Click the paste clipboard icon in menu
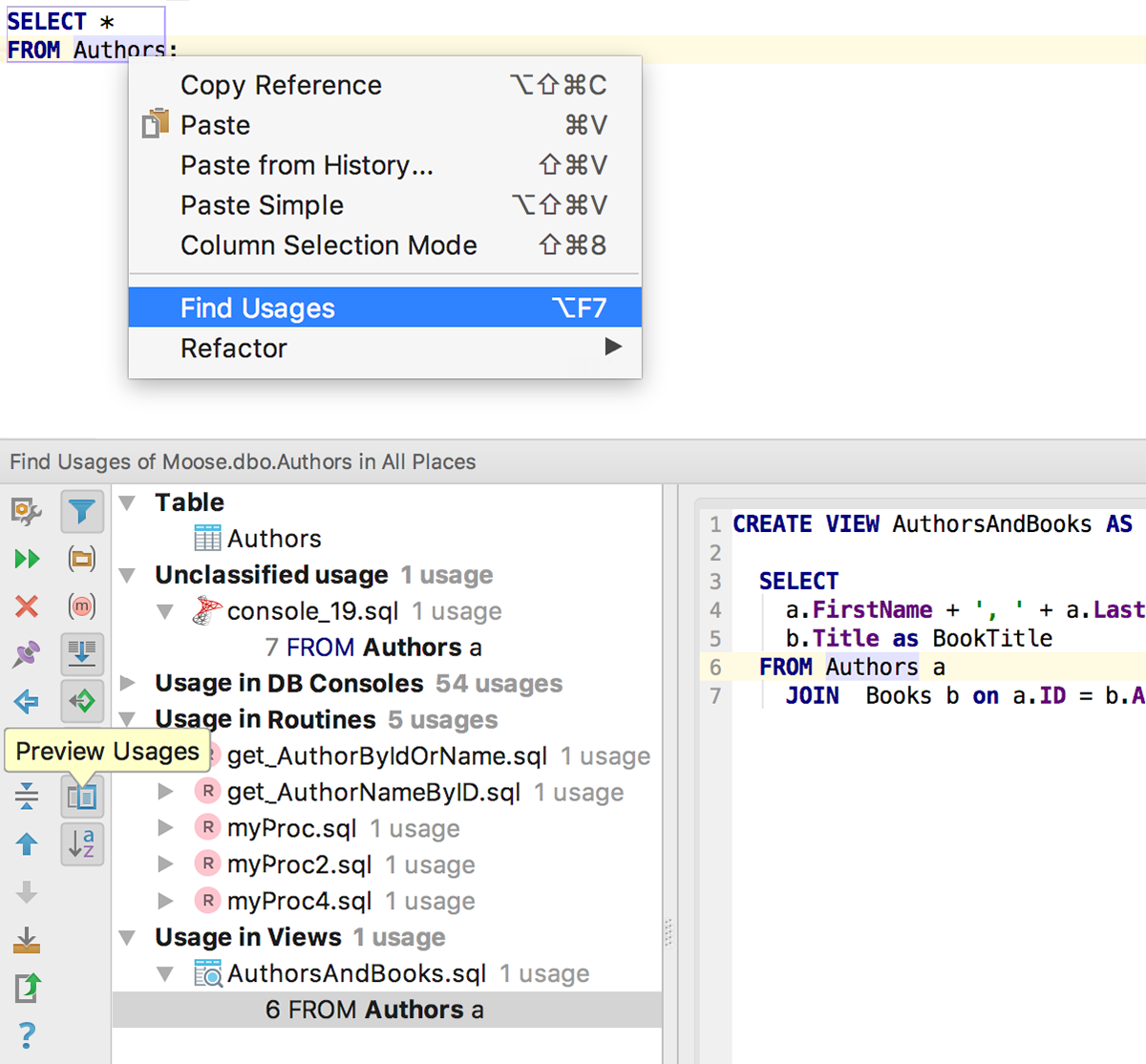This screenshot has width=1146, height=1064. tap(155, 124)
